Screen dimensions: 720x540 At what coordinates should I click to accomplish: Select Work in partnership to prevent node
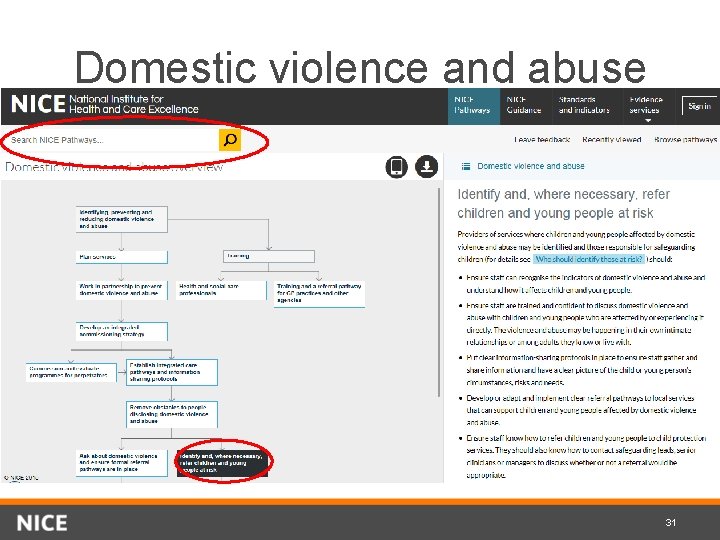122,290
